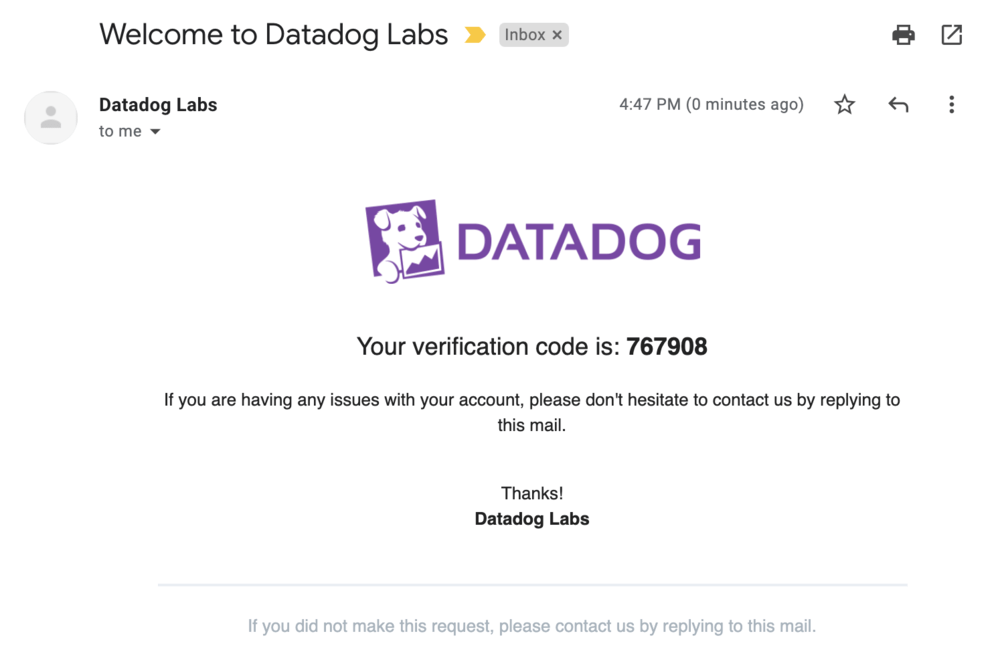Open the three-dot more options menu
The width and height of the screenshot is (1000, 668).
[x=952, y=105]
